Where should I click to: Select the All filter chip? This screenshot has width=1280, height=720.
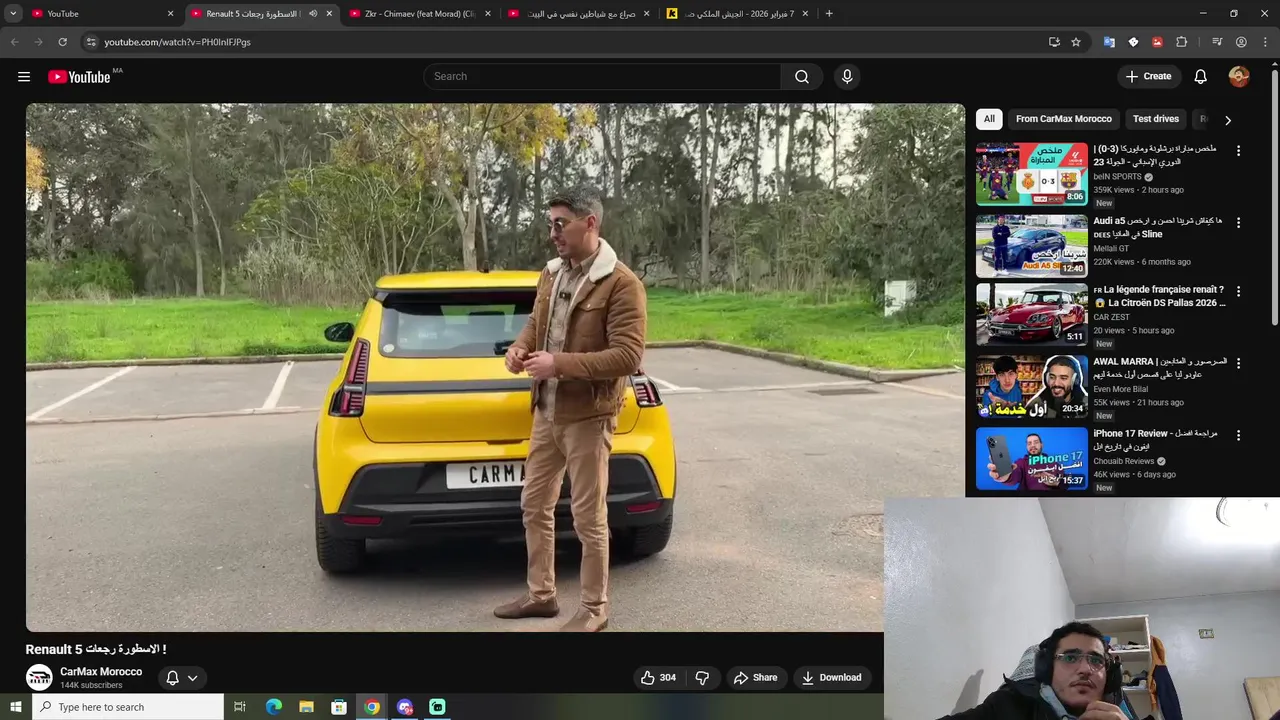click(989, 119)
